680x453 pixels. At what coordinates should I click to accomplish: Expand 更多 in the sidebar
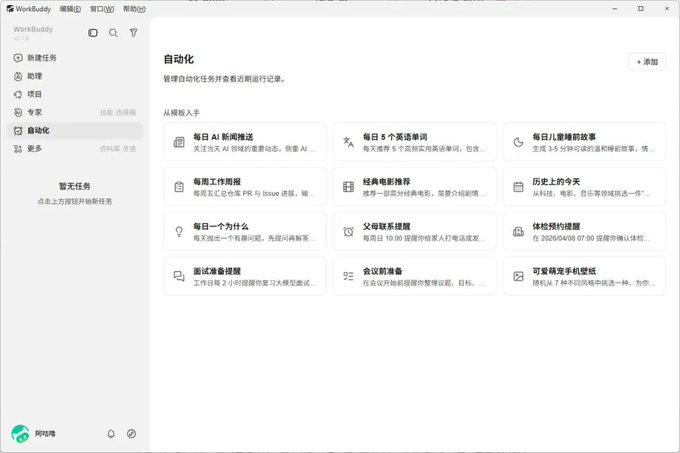click(x=75, y=149)
